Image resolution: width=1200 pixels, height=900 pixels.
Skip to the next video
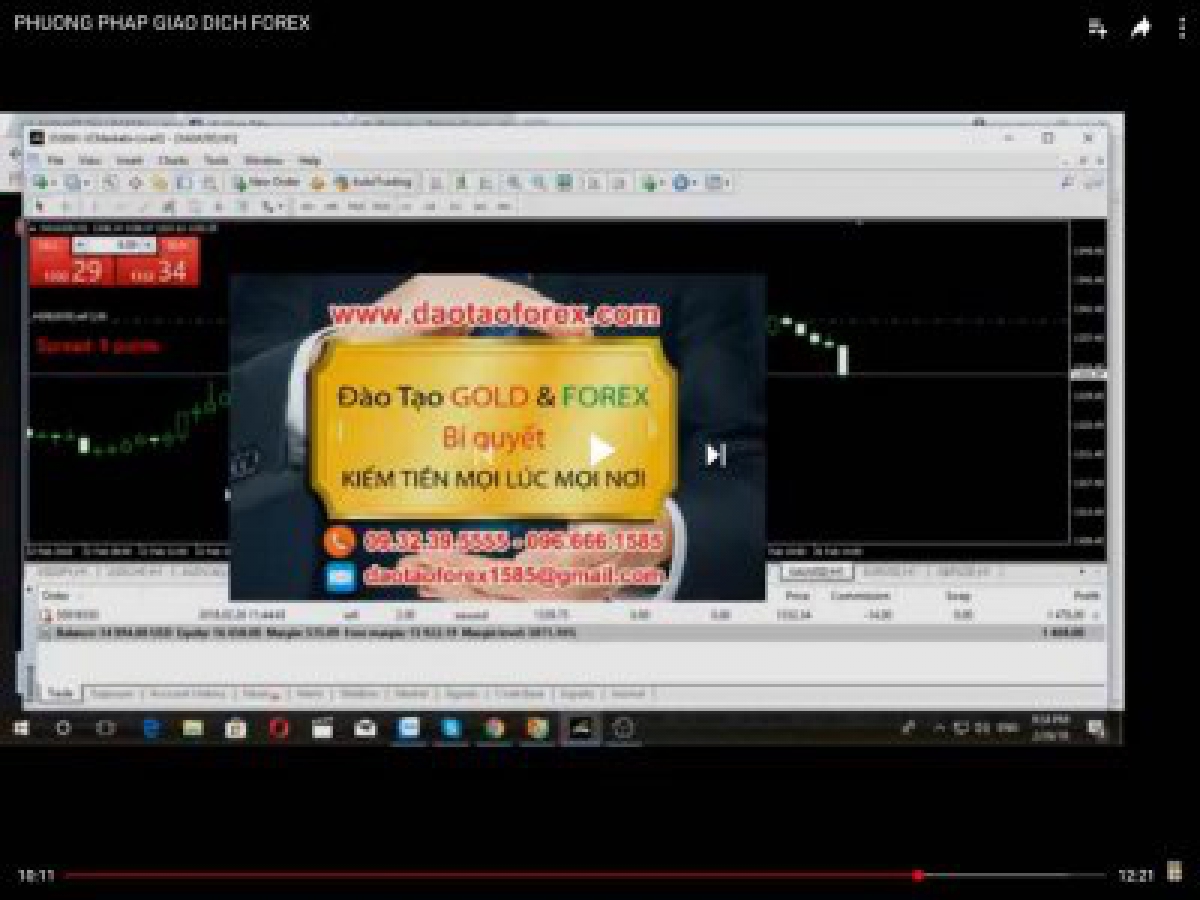tap(715, 455)
